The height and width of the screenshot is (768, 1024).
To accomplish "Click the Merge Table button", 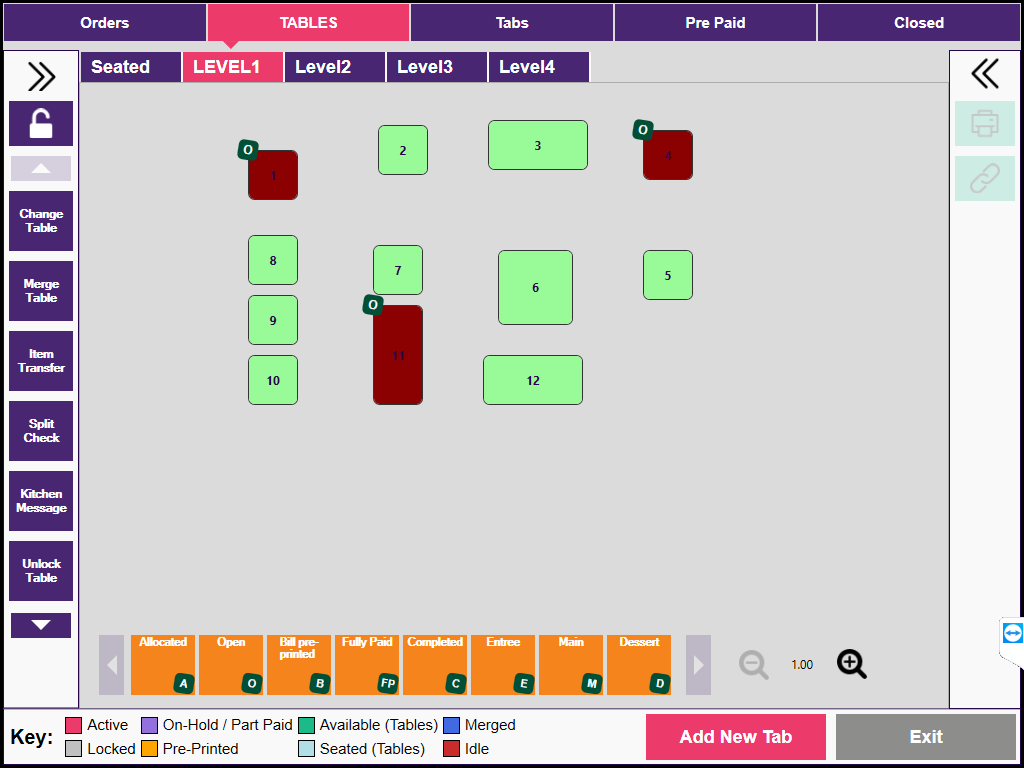I will [41, 291].
